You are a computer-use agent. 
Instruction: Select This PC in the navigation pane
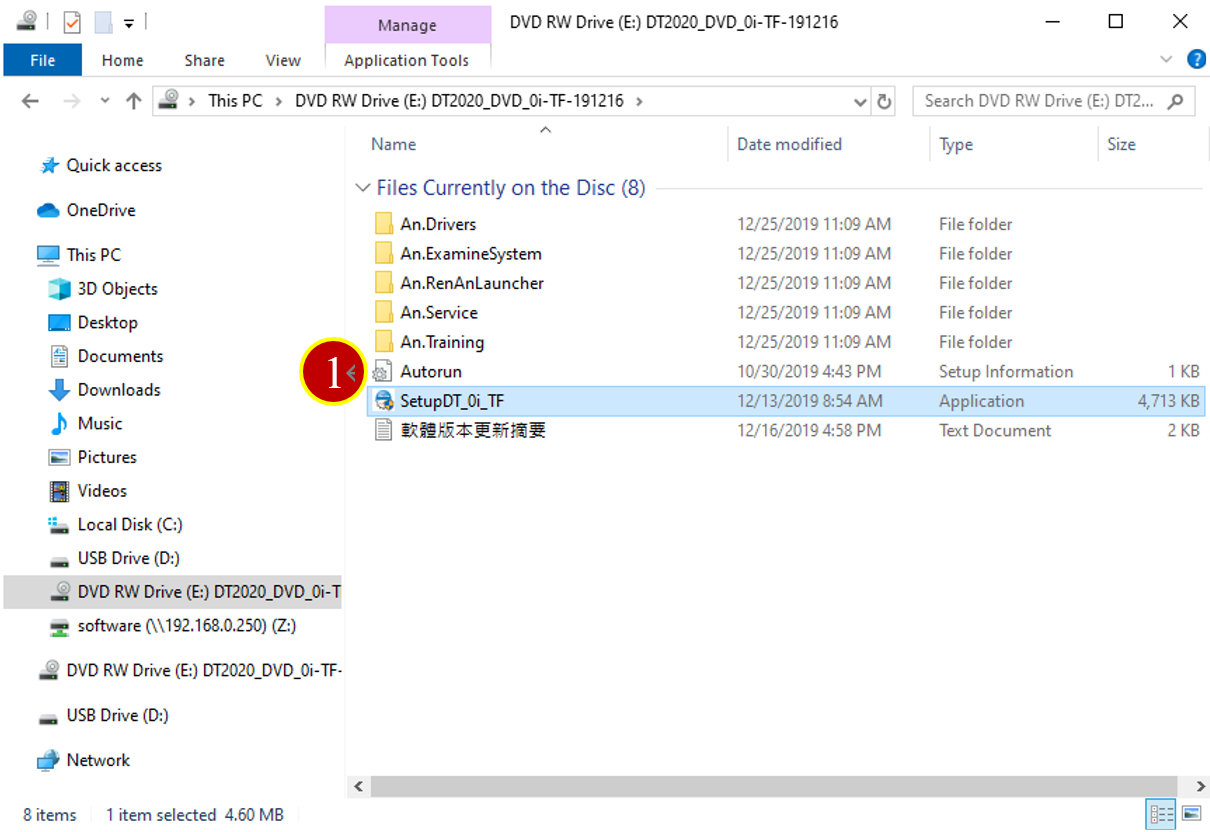pyautogui.click(x=93, y=255)
